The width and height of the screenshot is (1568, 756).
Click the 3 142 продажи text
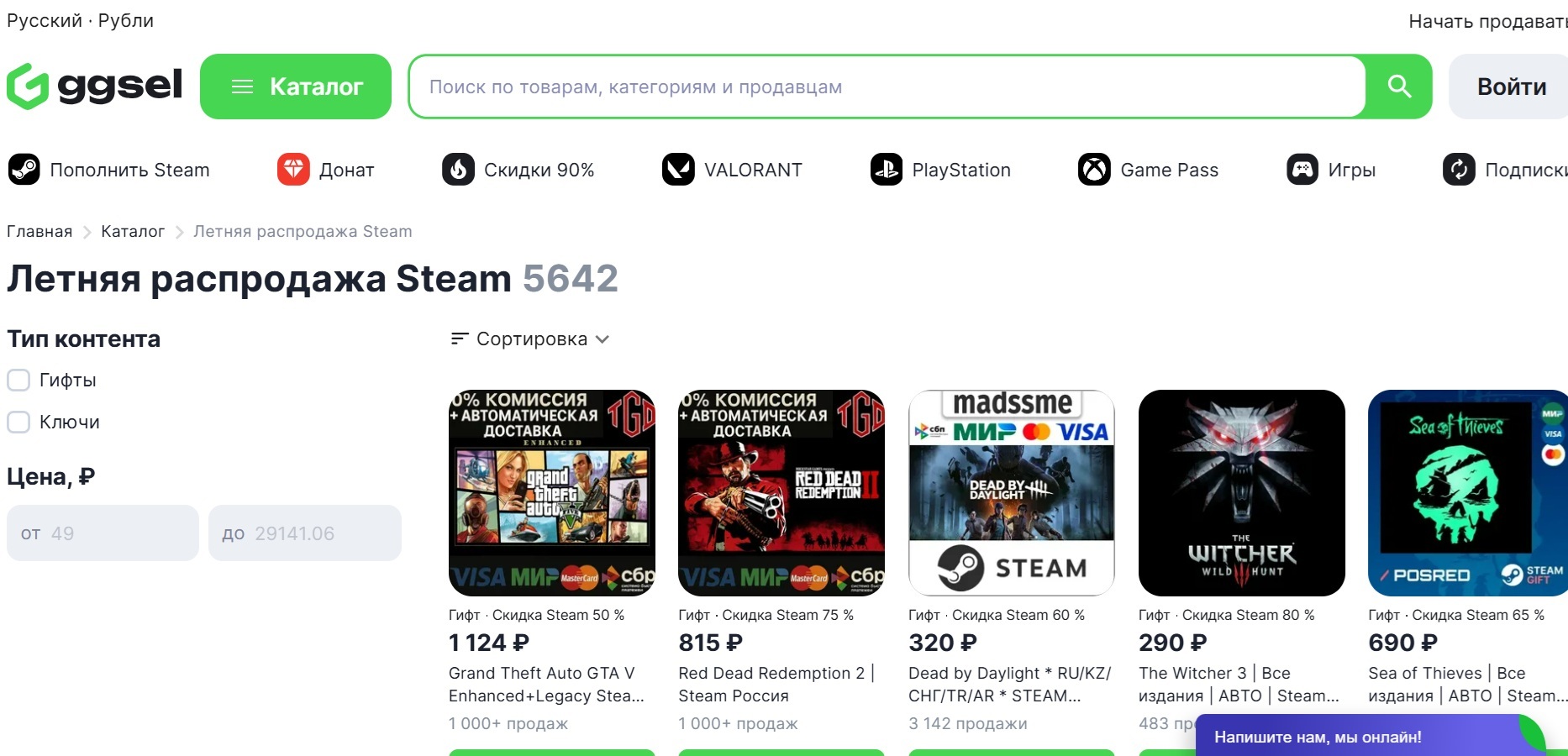pos(968,723)
